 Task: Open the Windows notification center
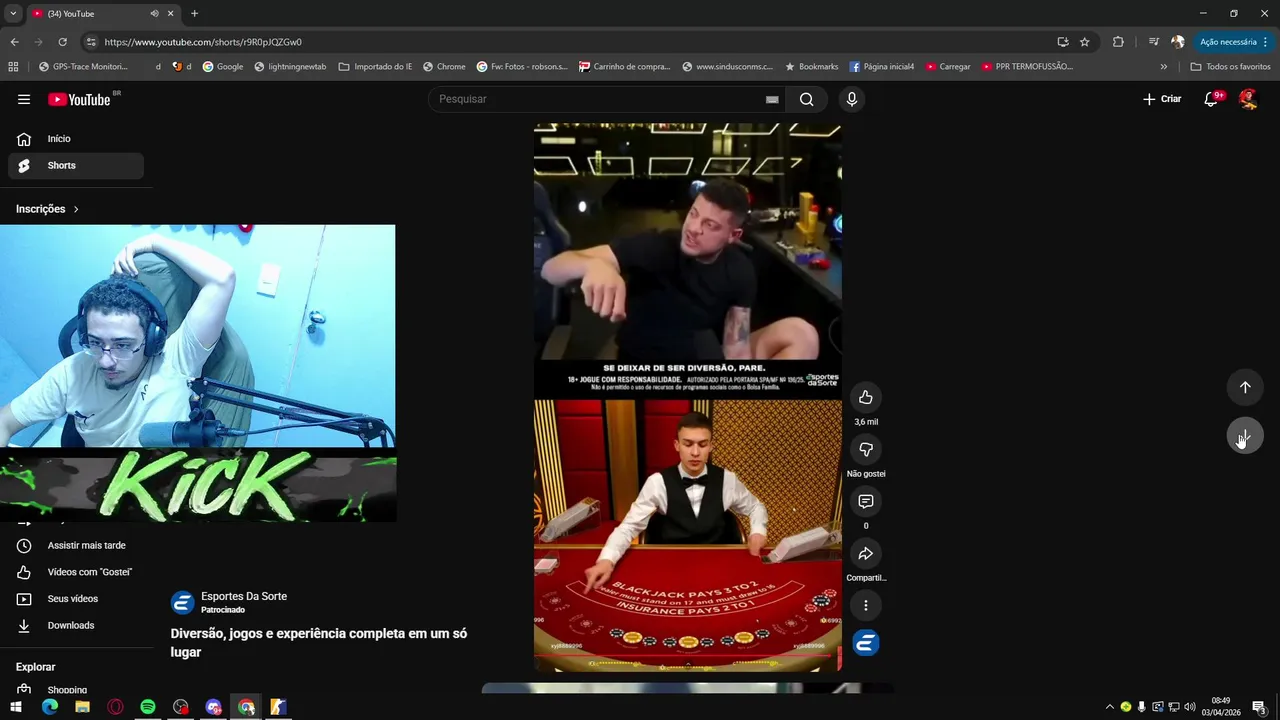(1259, 707)
